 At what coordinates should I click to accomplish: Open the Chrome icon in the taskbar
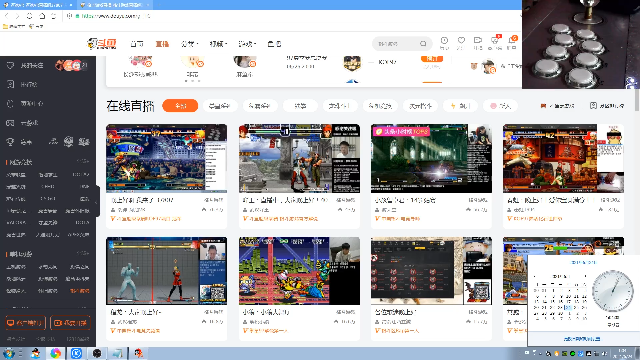tap(56, 353)
